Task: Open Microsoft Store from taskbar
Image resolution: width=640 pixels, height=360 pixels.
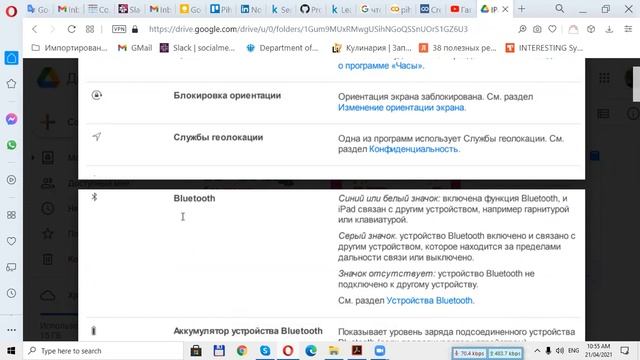Action: (x=196, y=351)
